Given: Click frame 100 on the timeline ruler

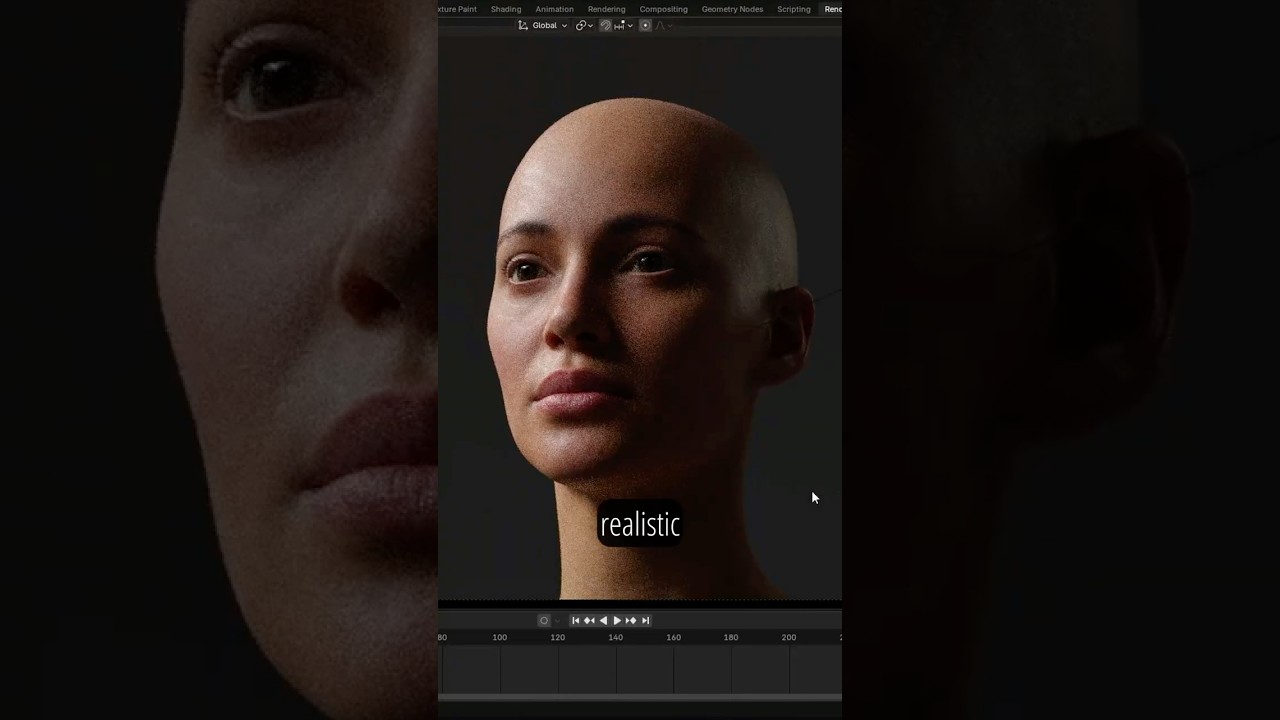Looking at the screenshot, I should pos(500,637).
